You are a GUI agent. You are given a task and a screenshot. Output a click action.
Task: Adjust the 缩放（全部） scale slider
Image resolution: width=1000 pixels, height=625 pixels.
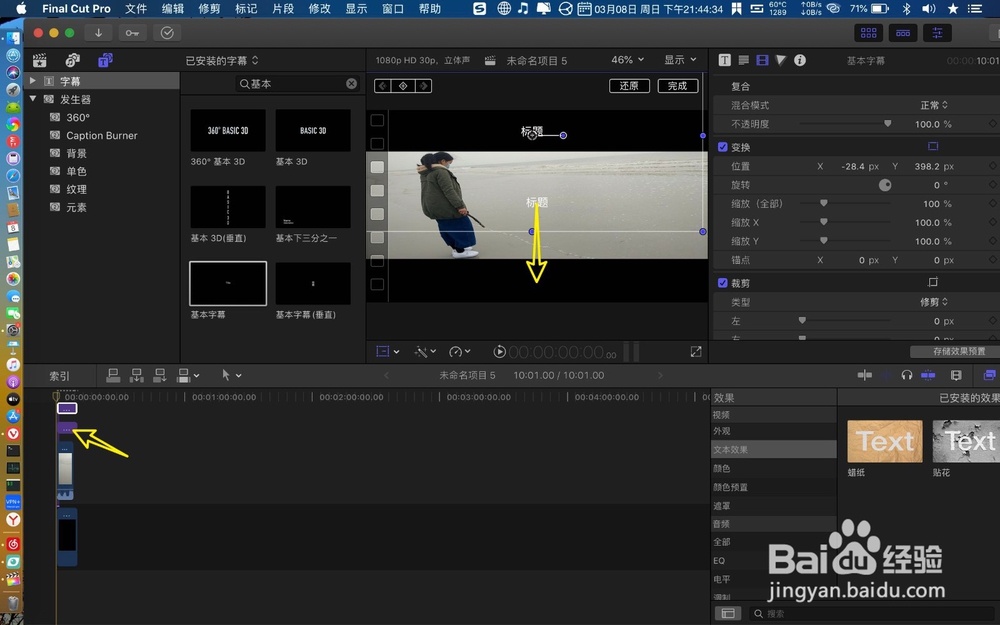pos(823,203)
